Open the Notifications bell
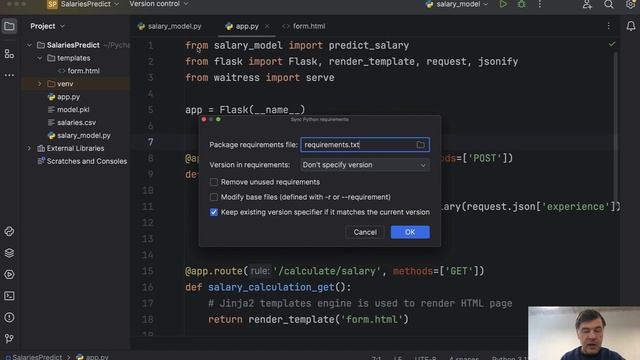This screenshot has width=640, height=360. 631,26
